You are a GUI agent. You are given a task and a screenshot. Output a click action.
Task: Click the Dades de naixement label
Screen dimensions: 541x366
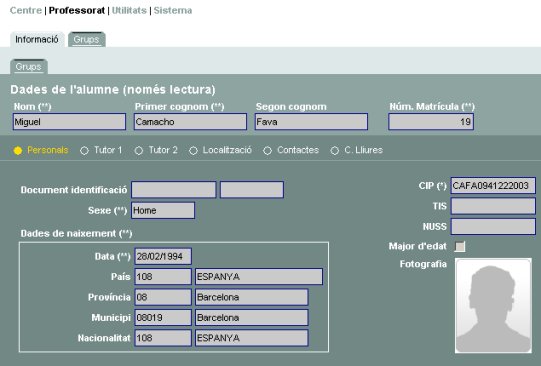point(76,234)
